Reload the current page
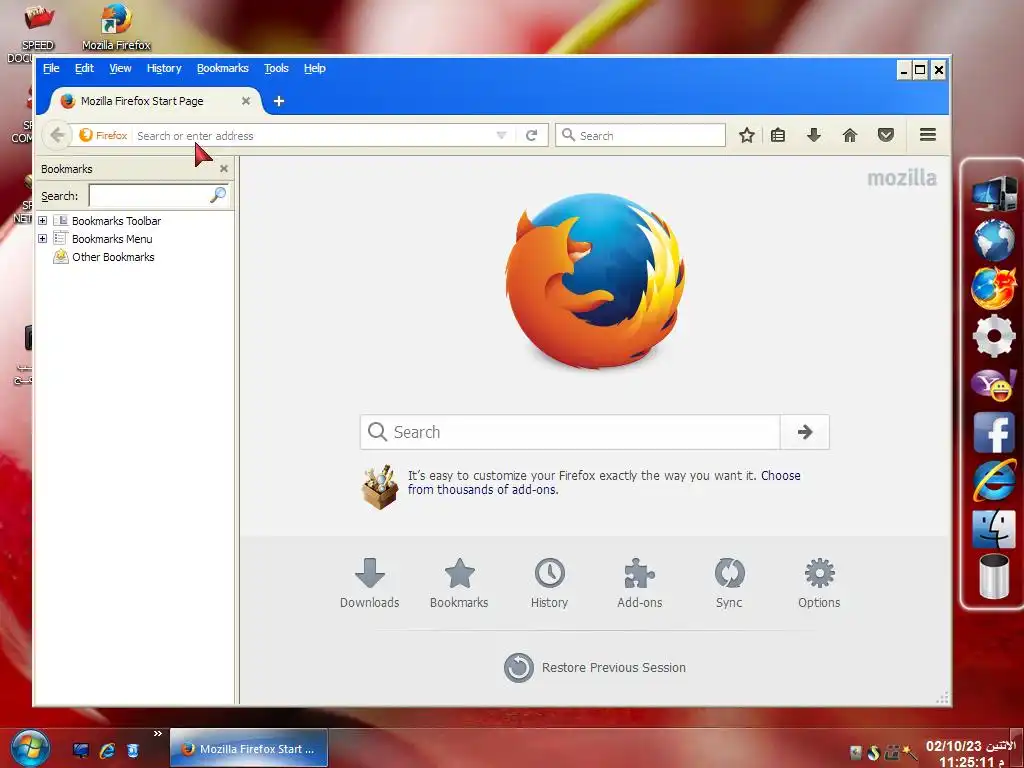The image size is (1024, 768). point(532,135)
